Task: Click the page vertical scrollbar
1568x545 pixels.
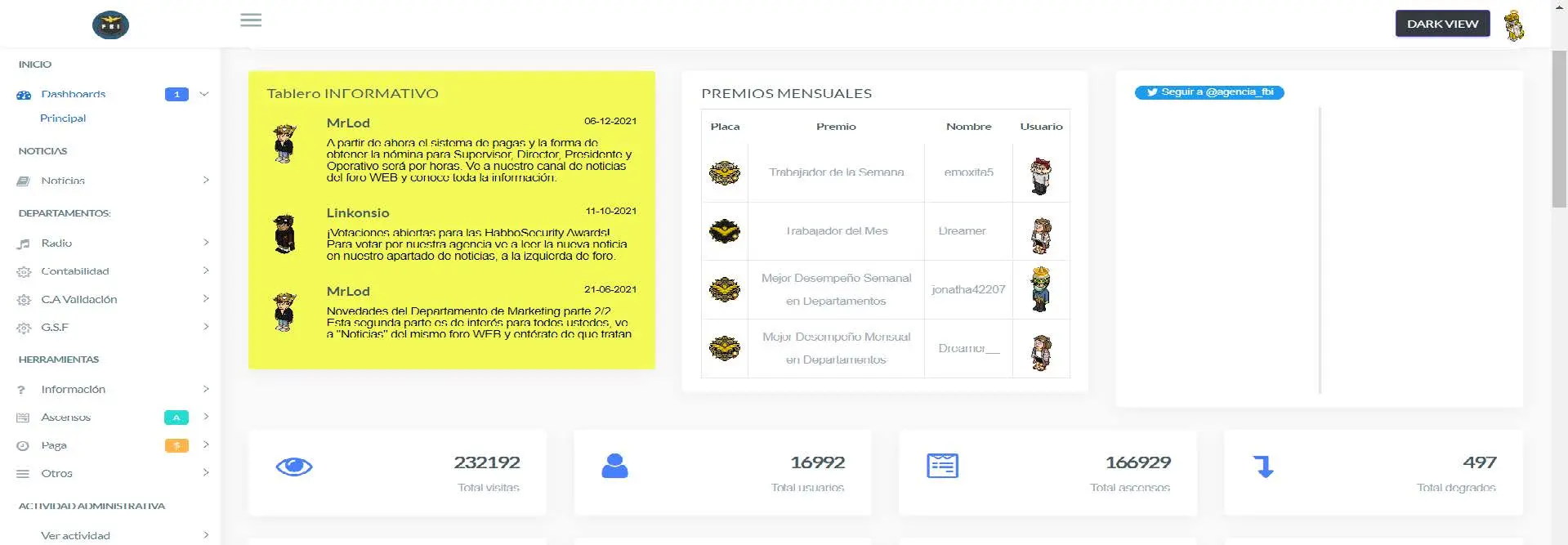Action: pyautogui.click(x=1560, y=129)
